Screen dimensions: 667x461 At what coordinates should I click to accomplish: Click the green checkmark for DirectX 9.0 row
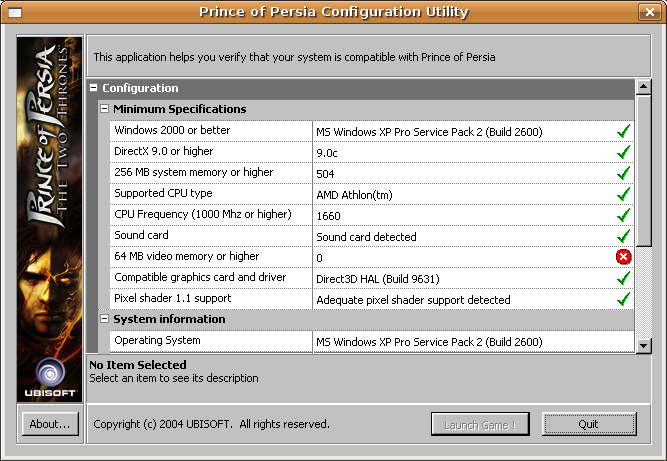point(624,152)
